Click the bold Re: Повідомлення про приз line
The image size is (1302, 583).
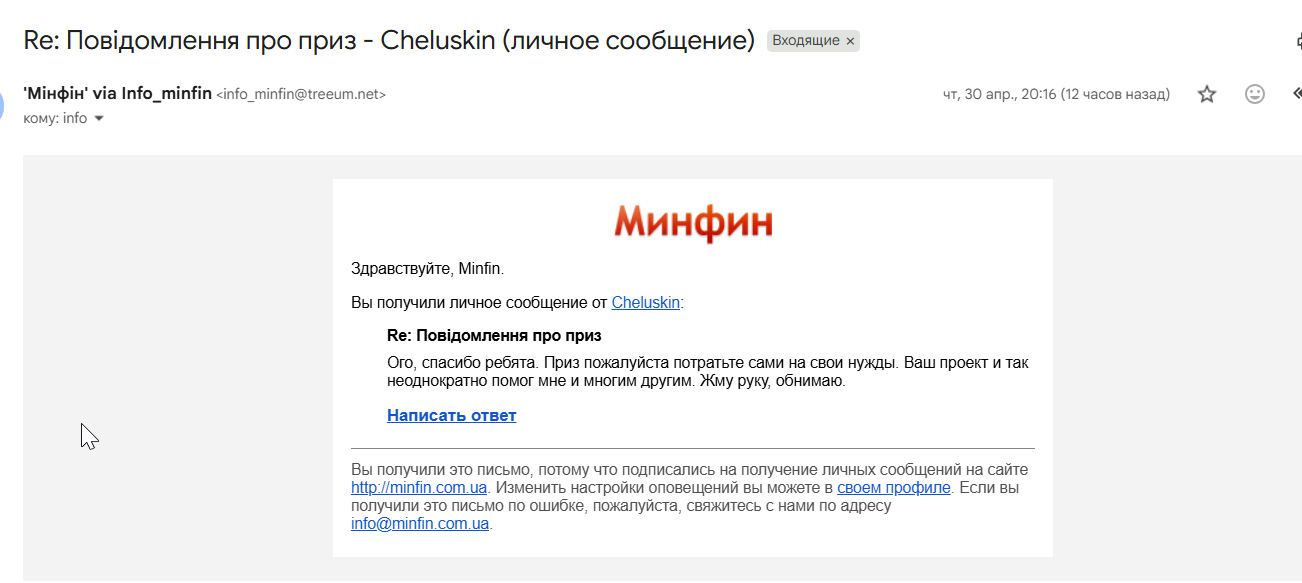[494, 335]
